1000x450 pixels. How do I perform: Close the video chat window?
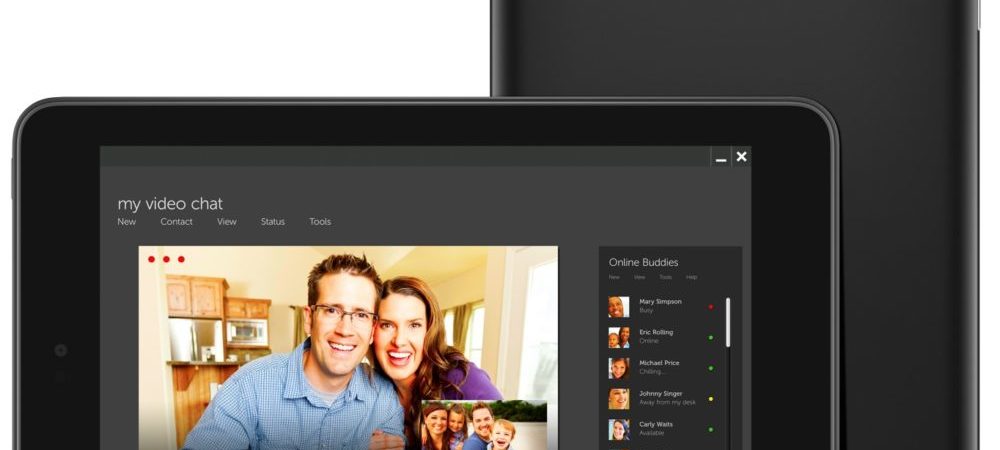point(741,157)
